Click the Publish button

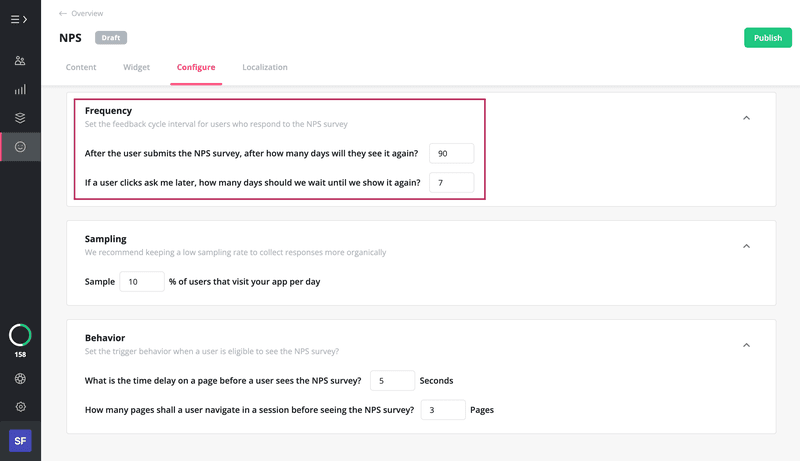pos(768,38)
